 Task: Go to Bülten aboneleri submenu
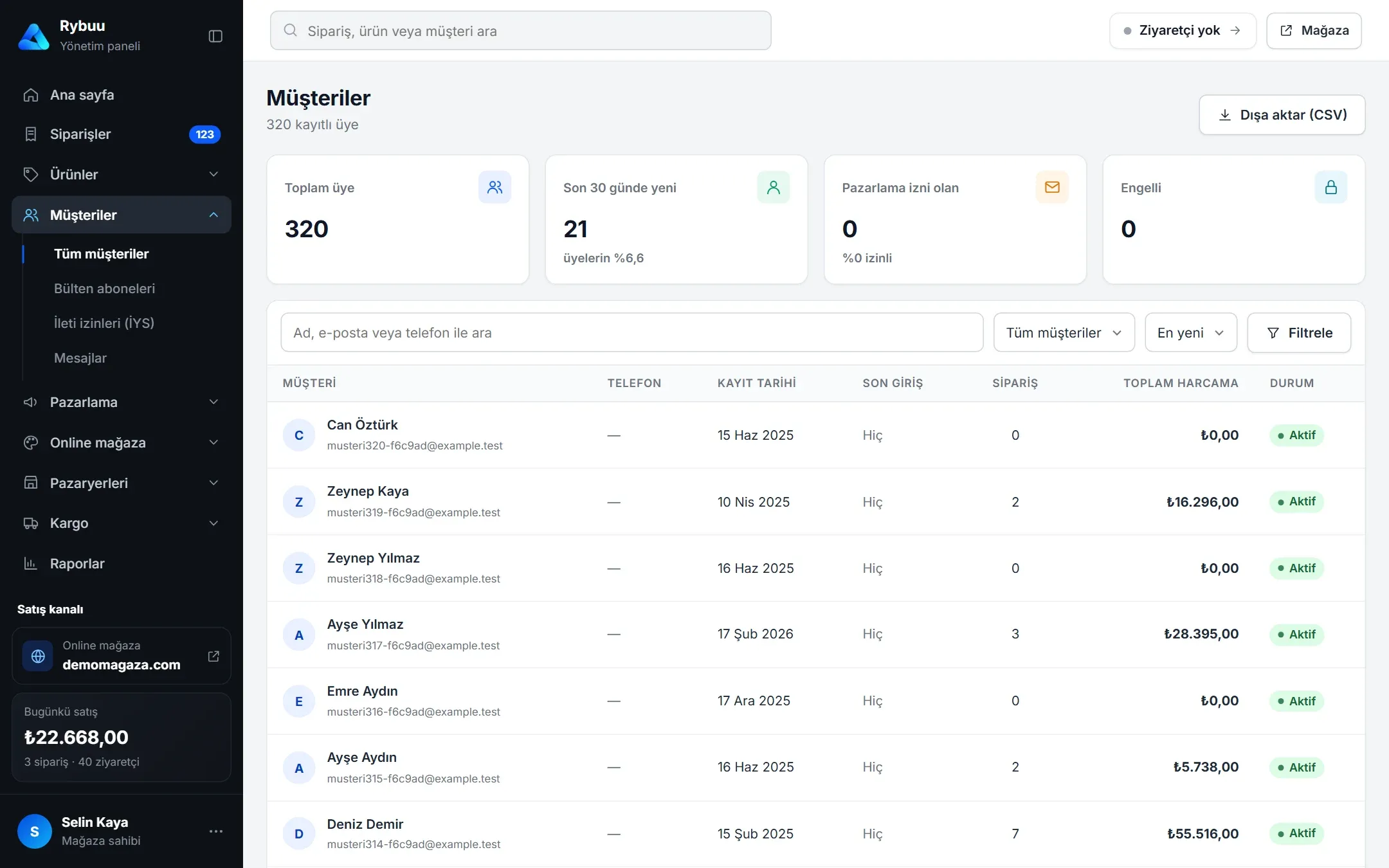[104, 289]
